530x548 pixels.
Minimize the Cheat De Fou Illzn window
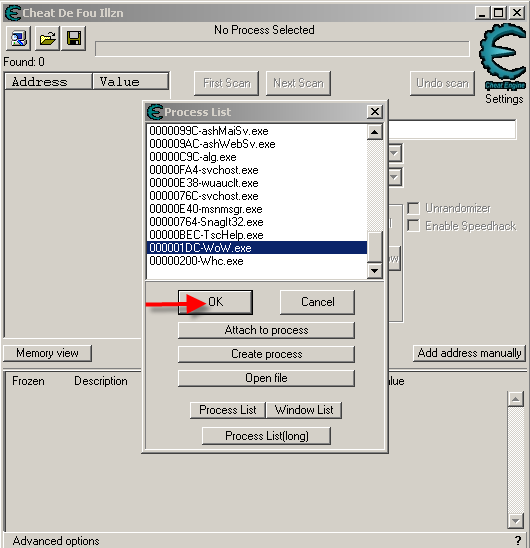[482, 13]
